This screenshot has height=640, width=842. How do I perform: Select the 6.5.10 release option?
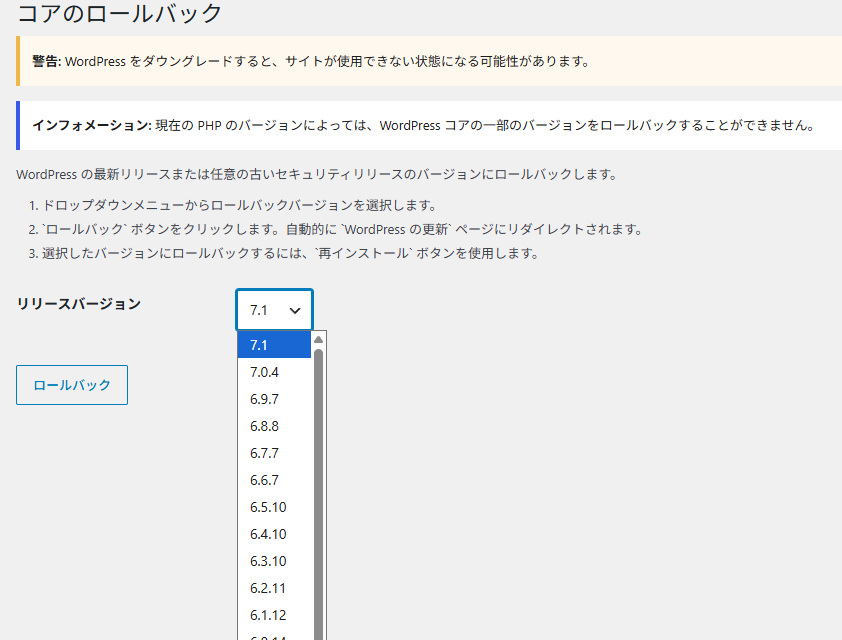[x=274, y=507]
